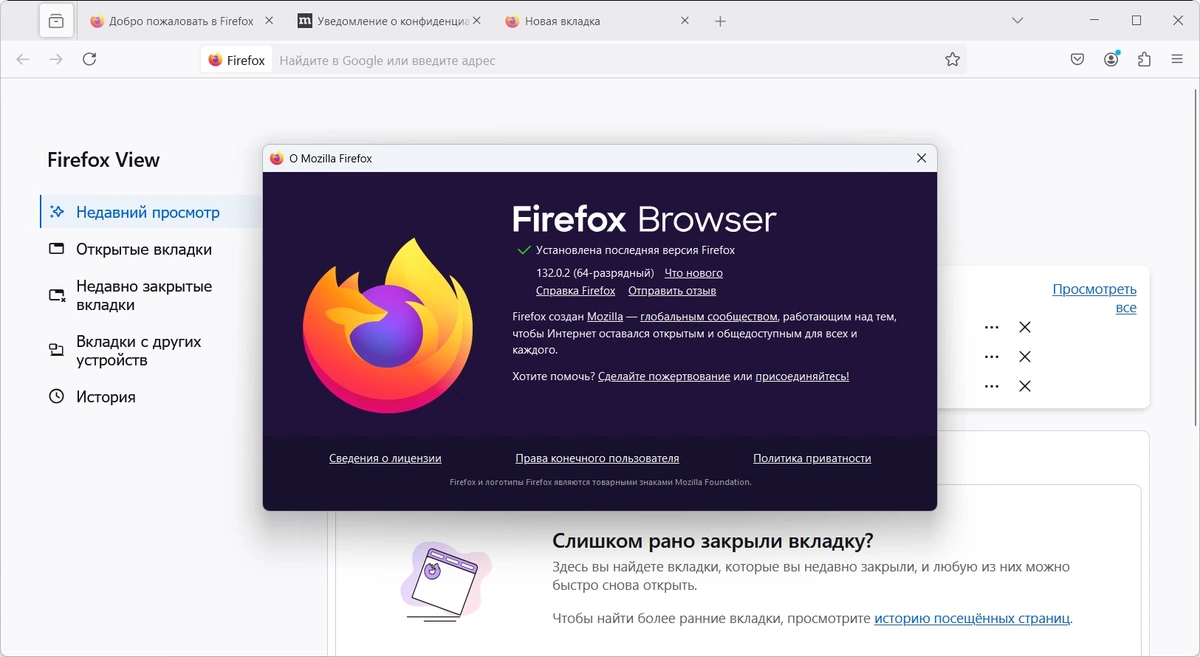1200x657 pixels.
Task: Click the 'Сделайте пожертвование' link
Action: point(664,376)
